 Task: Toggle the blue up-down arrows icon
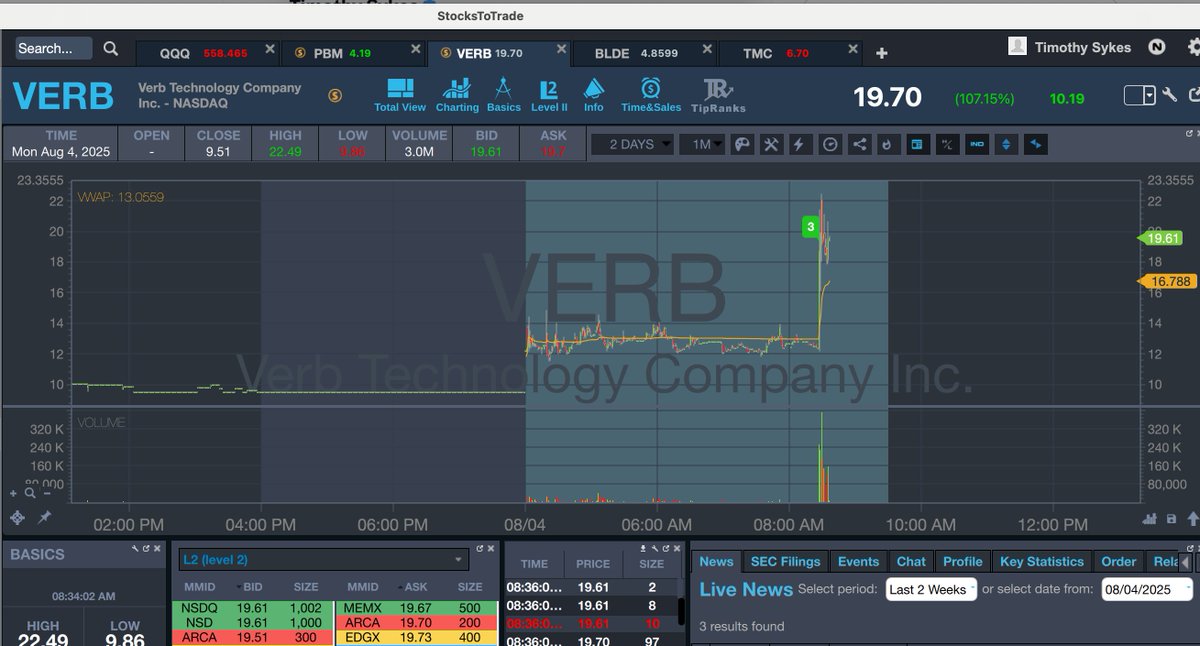tap(1006, 144)
